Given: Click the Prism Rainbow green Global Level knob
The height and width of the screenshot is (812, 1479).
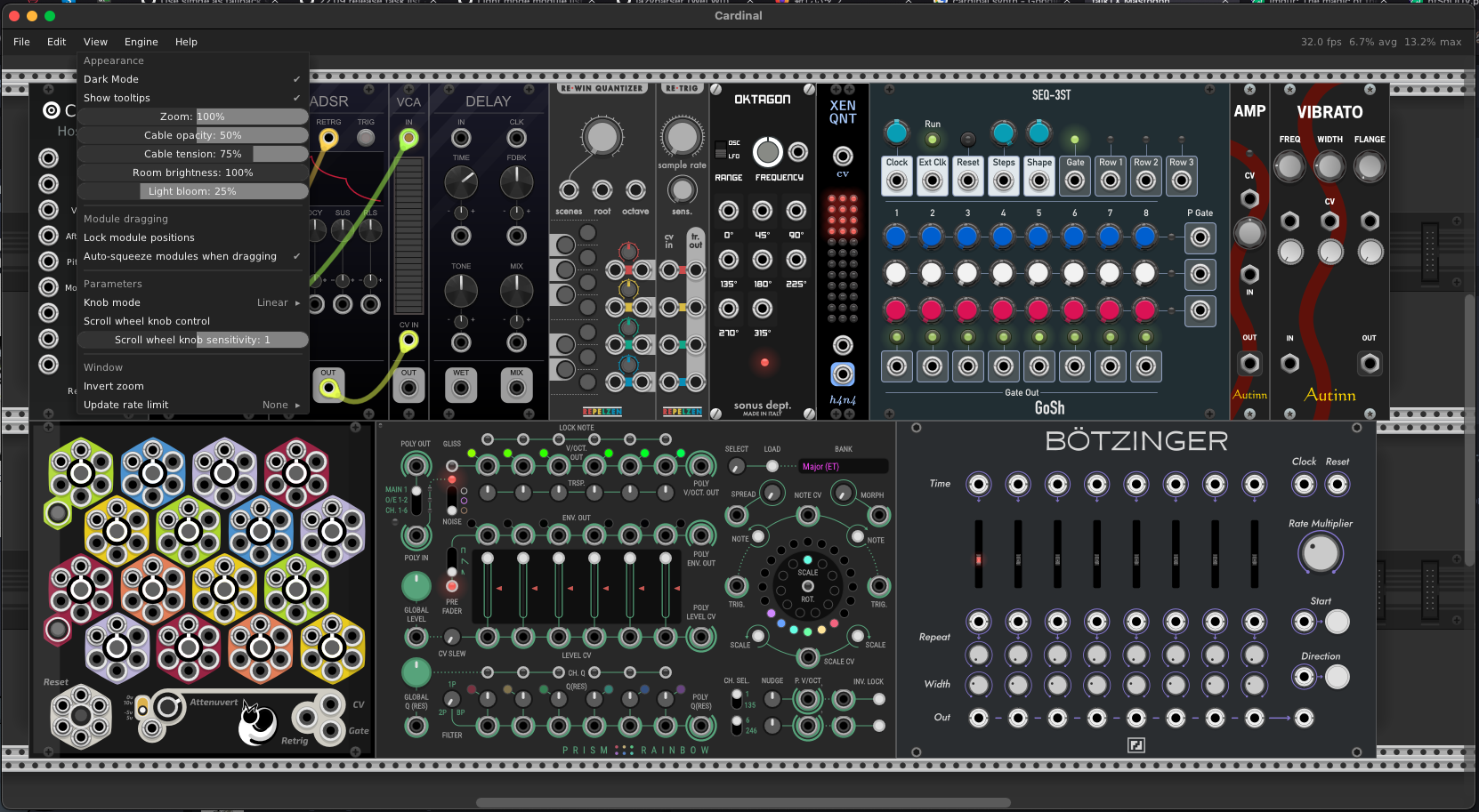Looking at the screenshot, I should [x=416, y=586].
